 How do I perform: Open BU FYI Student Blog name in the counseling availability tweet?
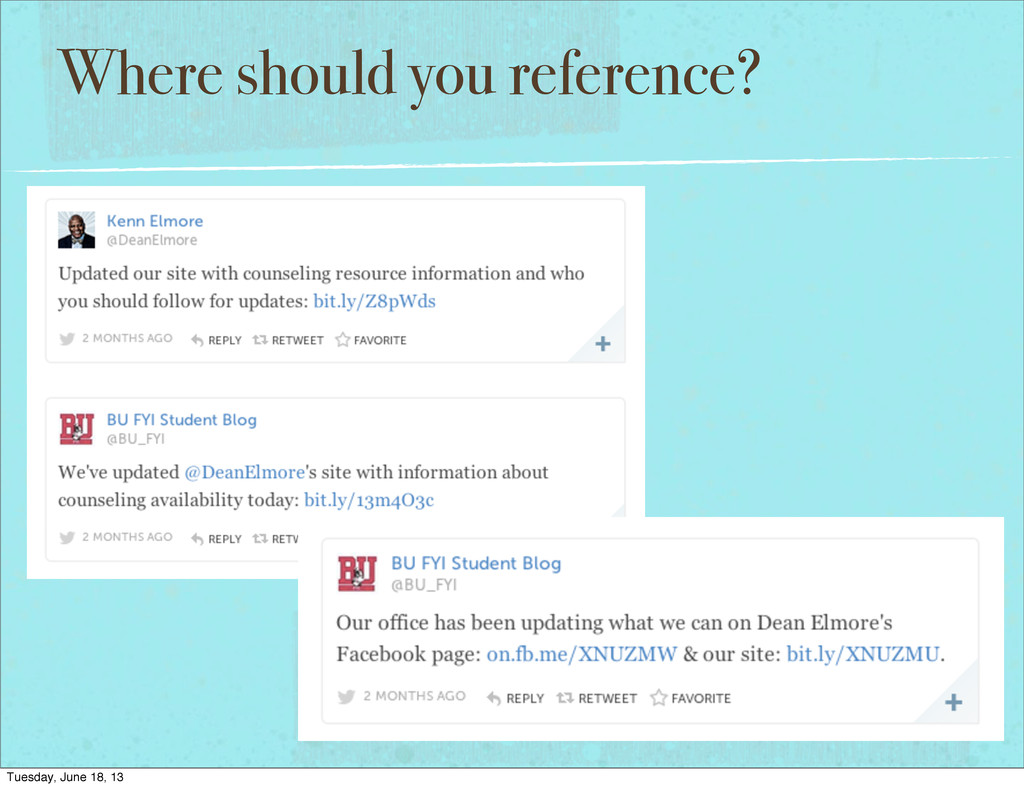(182, 419)
